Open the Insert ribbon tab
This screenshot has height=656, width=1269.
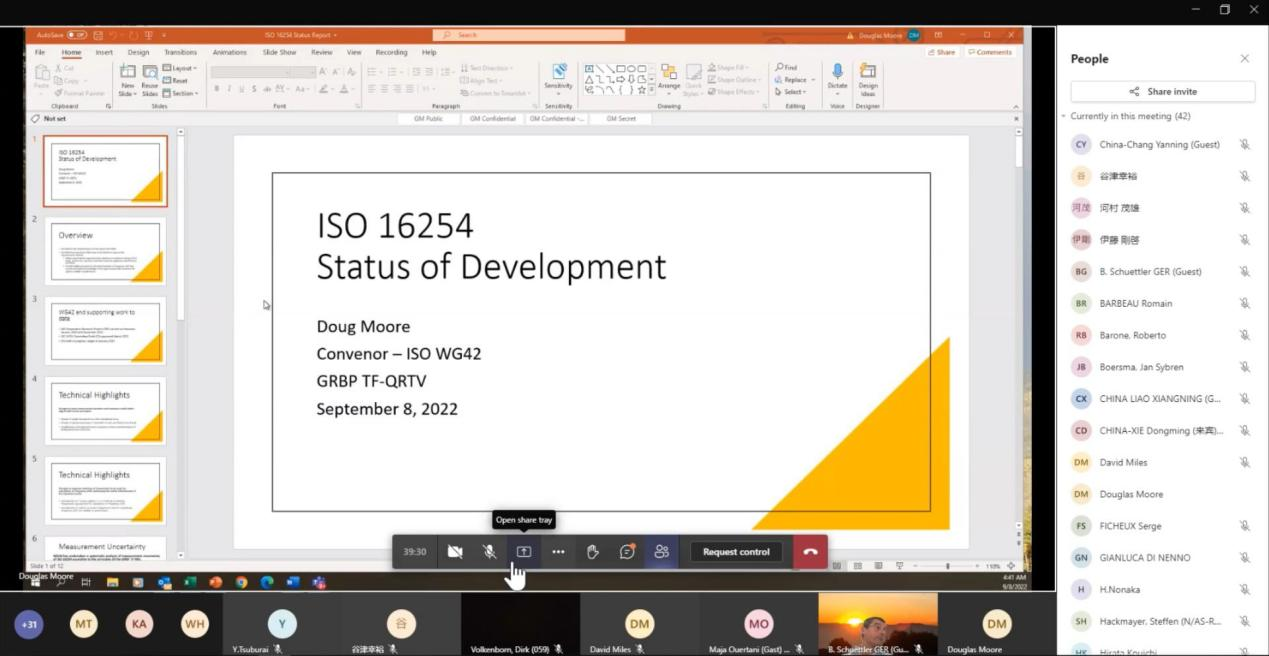coord(104,52)
